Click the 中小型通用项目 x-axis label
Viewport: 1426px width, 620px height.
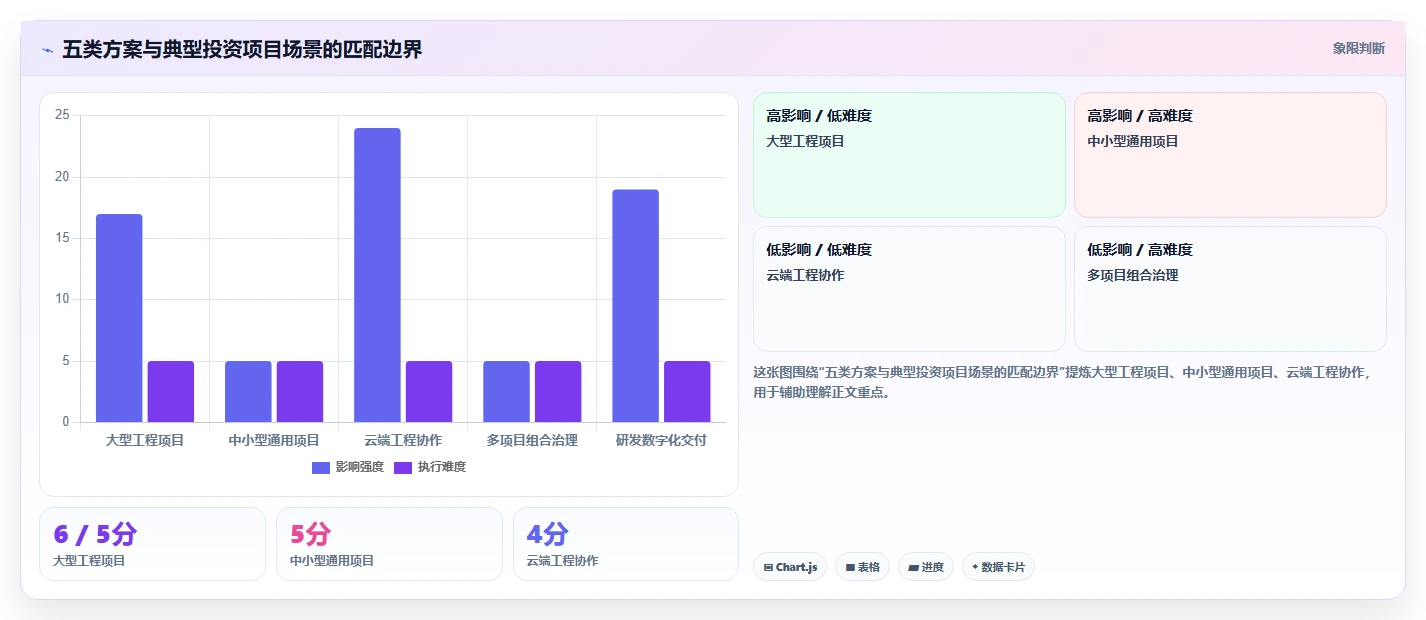[x=274, y=440]
